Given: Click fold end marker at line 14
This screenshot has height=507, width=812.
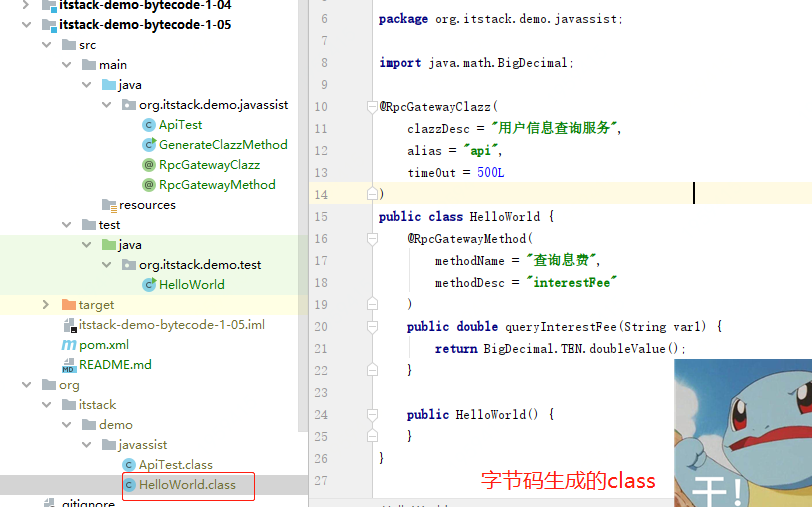Looking at the screenshot, I should tap(372, 194).
